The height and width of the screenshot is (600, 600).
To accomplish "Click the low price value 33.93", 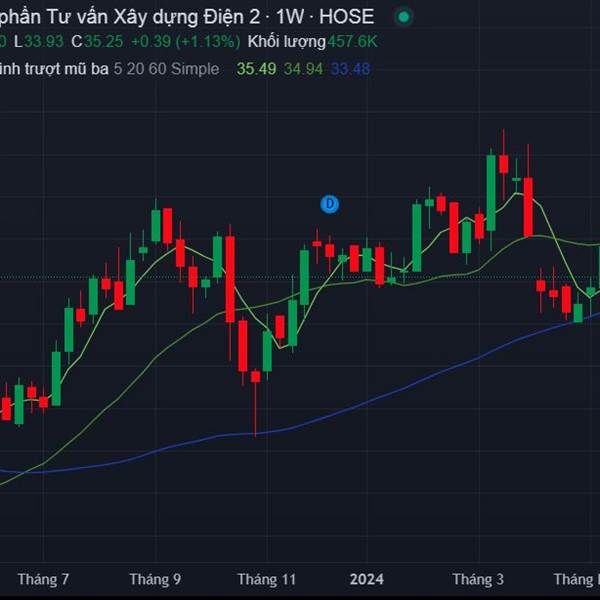I will coord(43,42).
